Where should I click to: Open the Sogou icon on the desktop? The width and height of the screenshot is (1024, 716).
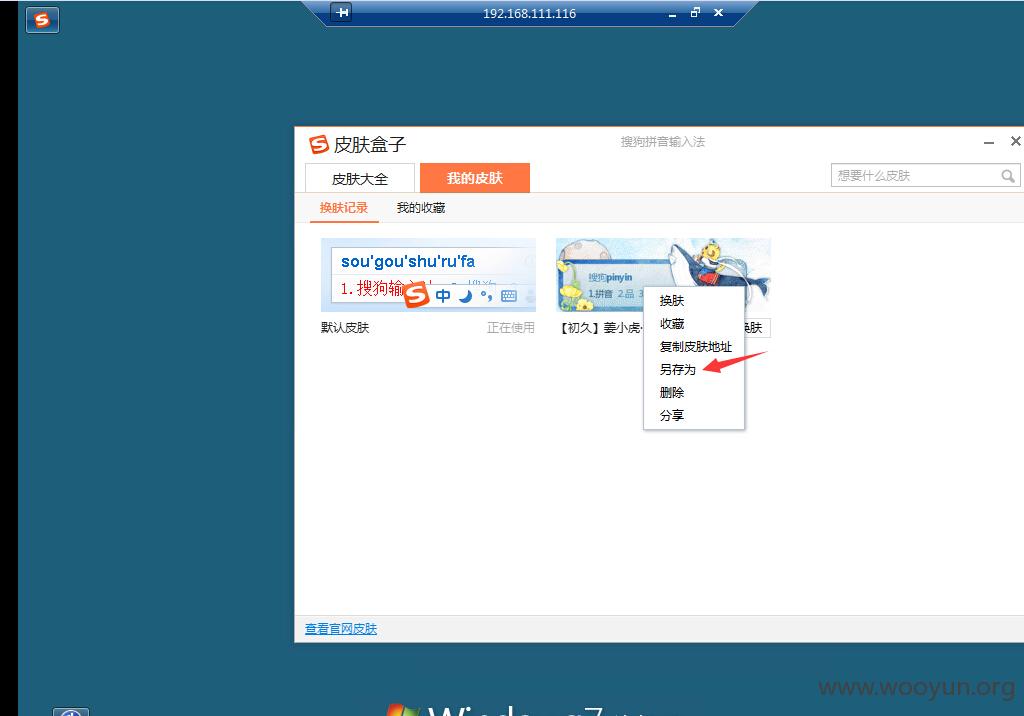point(42,20)
